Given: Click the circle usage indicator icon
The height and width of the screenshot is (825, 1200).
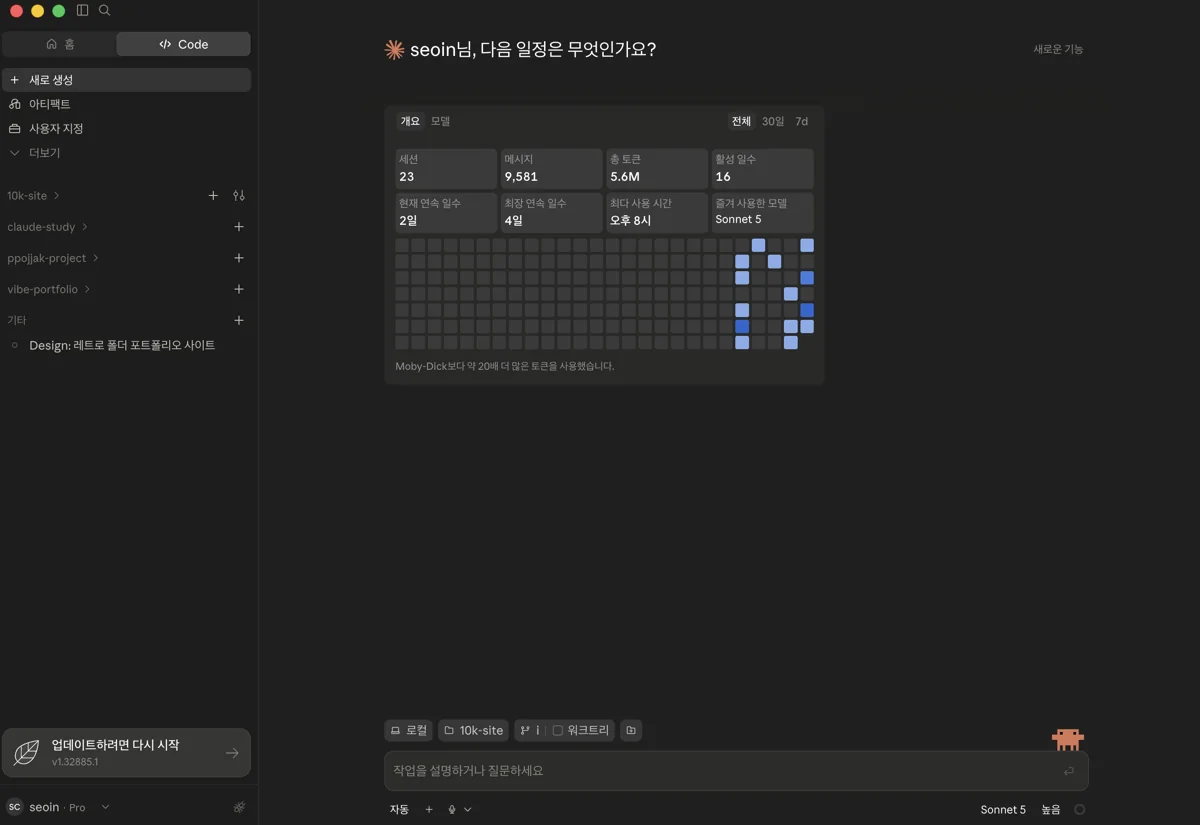Looking at the screenshot, I should [1080, 810].
